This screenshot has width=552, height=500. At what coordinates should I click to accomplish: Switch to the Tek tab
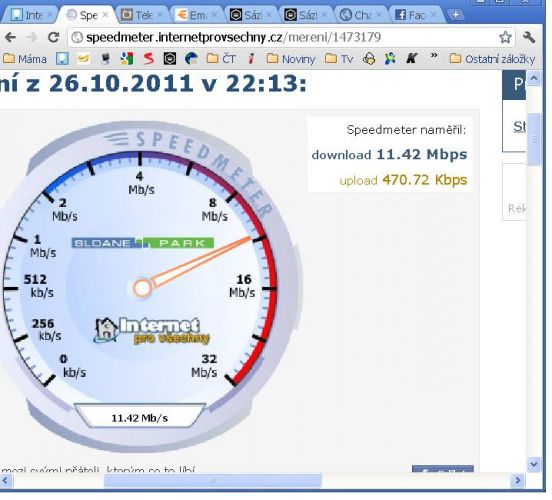pos(142,15)
